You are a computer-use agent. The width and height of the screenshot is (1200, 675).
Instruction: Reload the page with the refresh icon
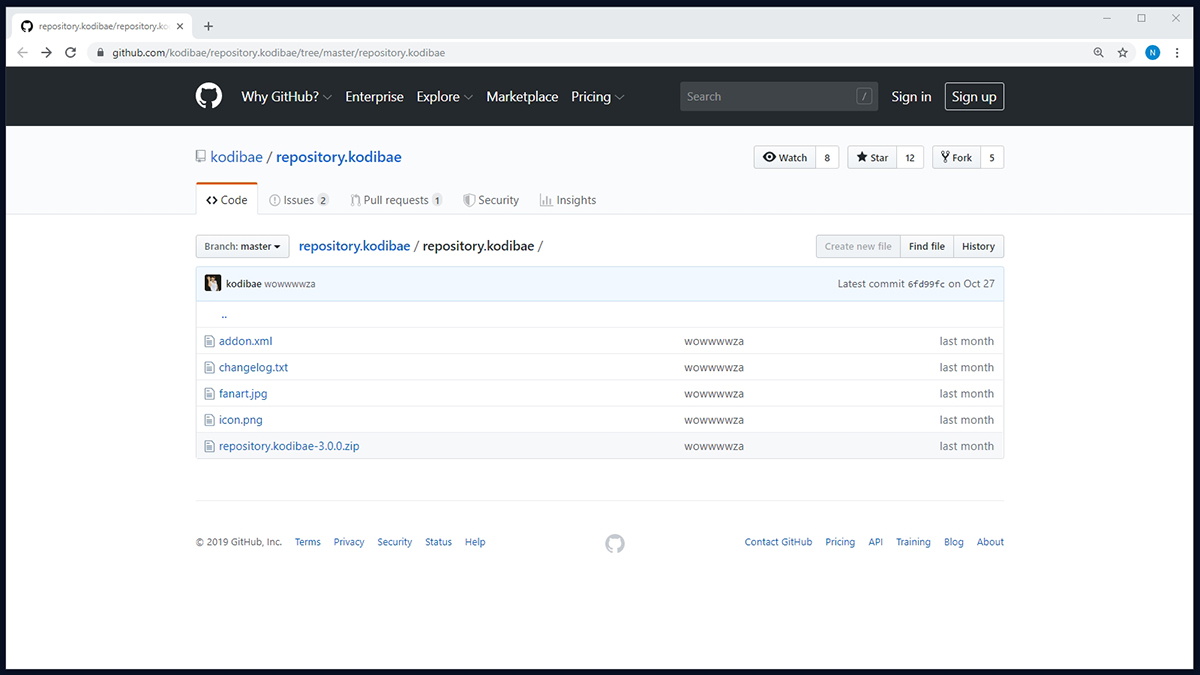pos(70,53)
